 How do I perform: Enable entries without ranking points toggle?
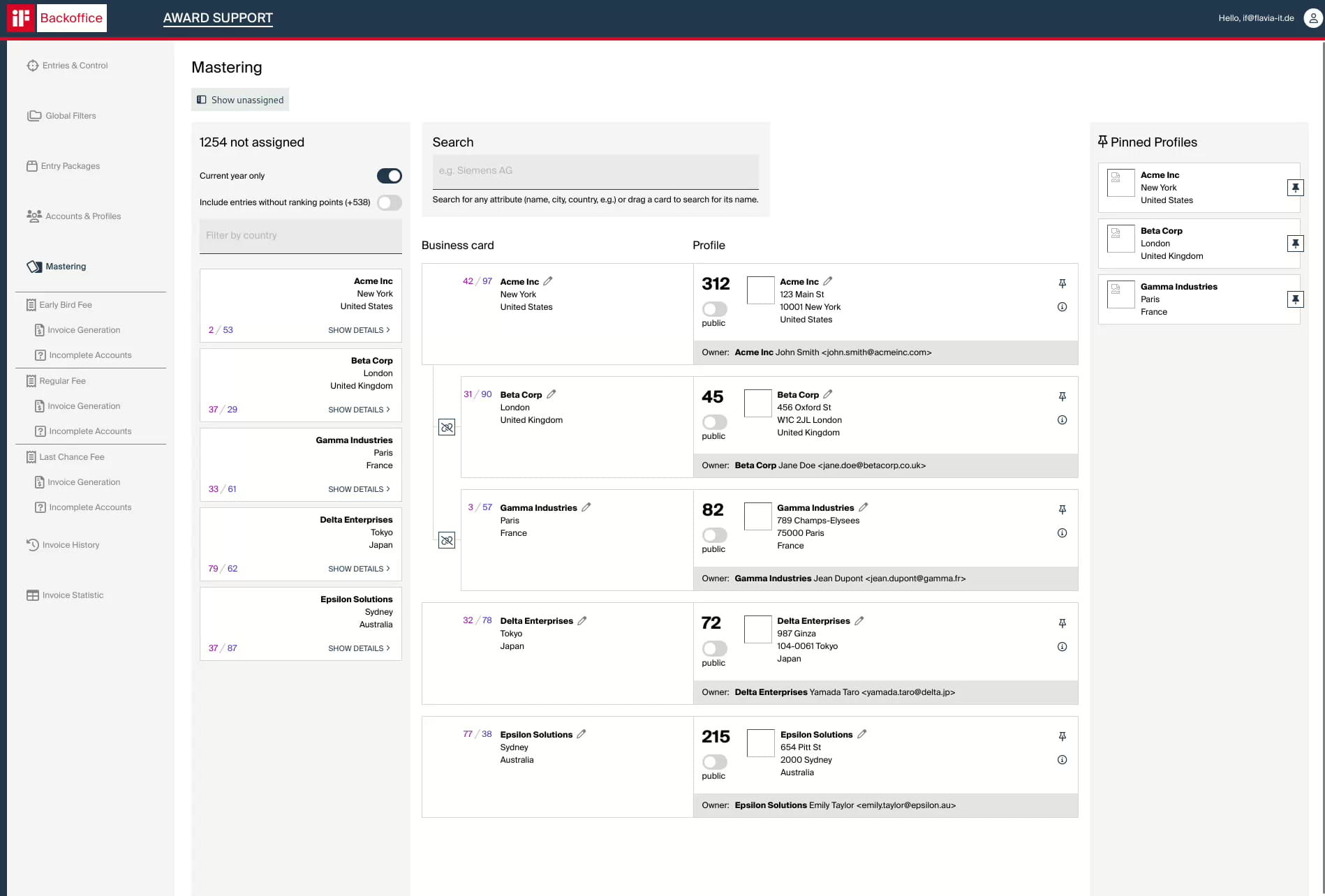390,202
